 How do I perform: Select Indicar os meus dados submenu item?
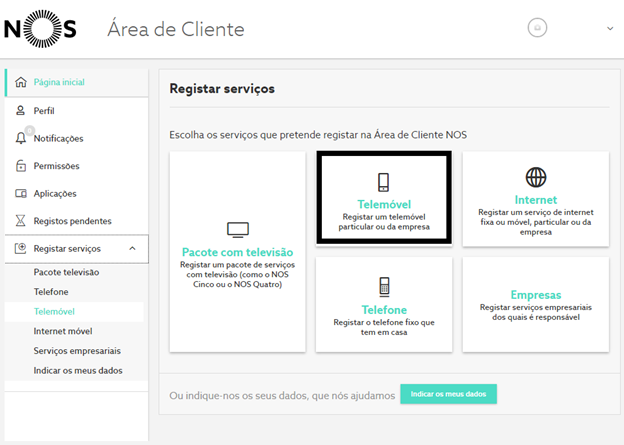(78, 371)
